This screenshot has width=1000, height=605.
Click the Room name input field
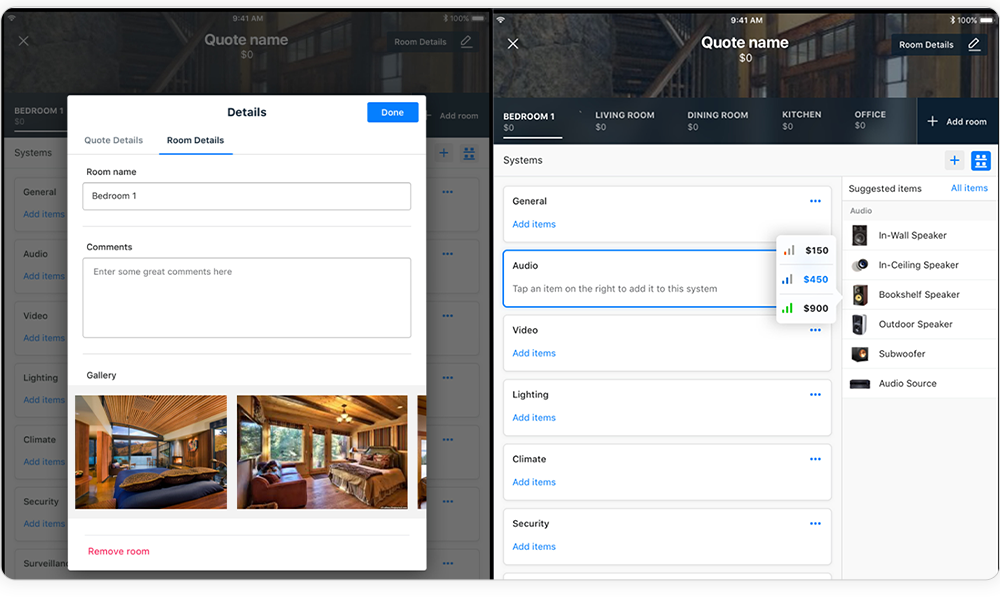coord(246,196)
